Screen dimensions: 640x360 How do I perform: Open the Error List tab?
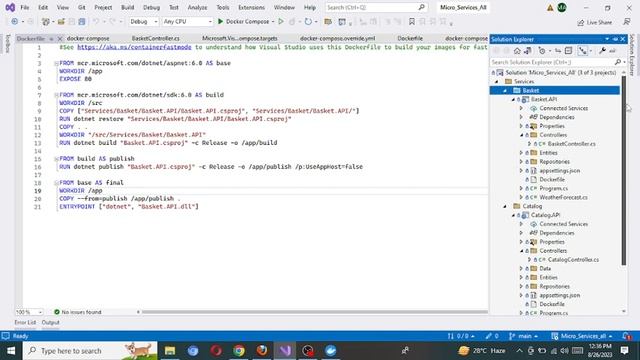25,322
